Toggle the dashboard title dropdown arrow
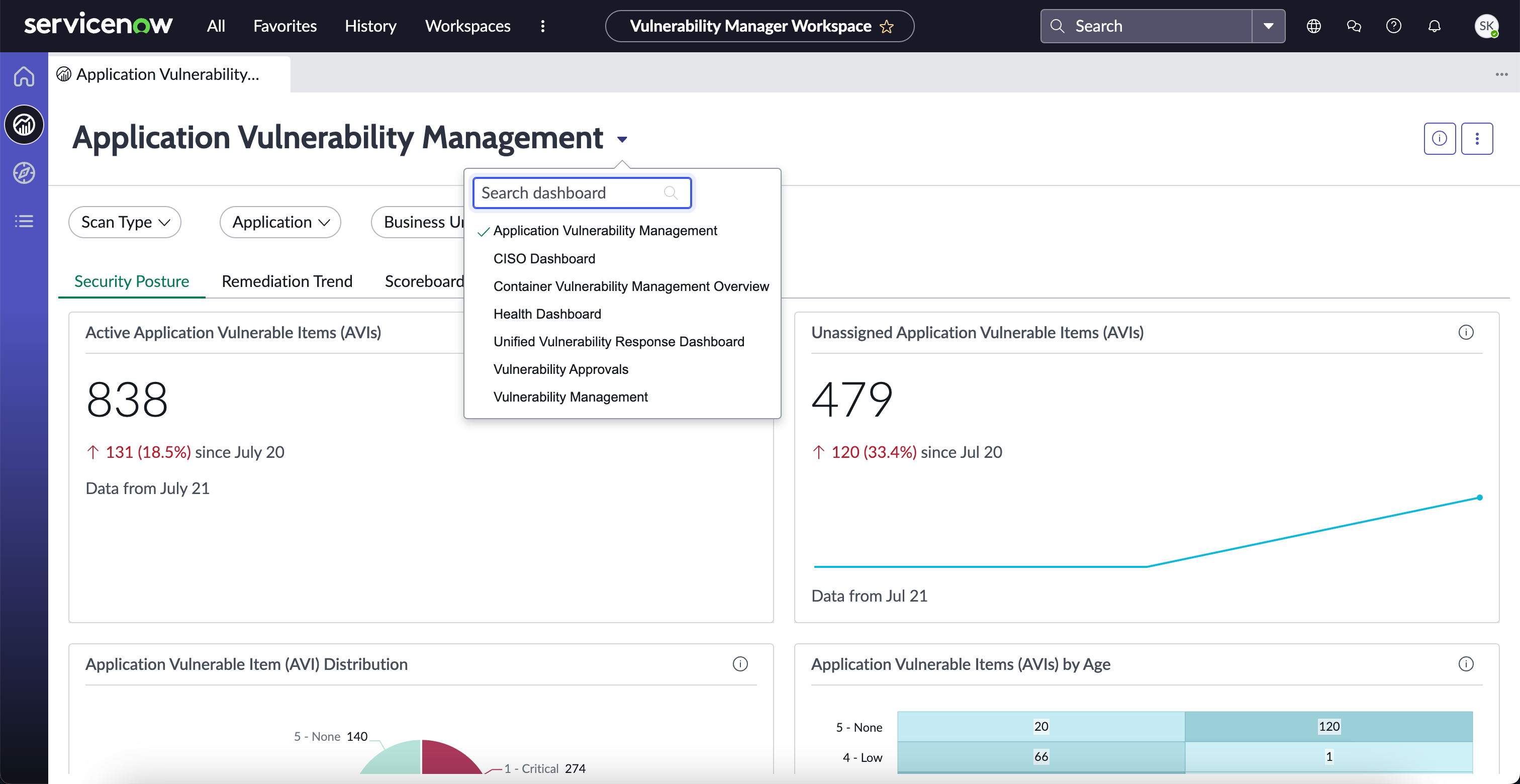1520x784 pixels. tap(622, 140)
